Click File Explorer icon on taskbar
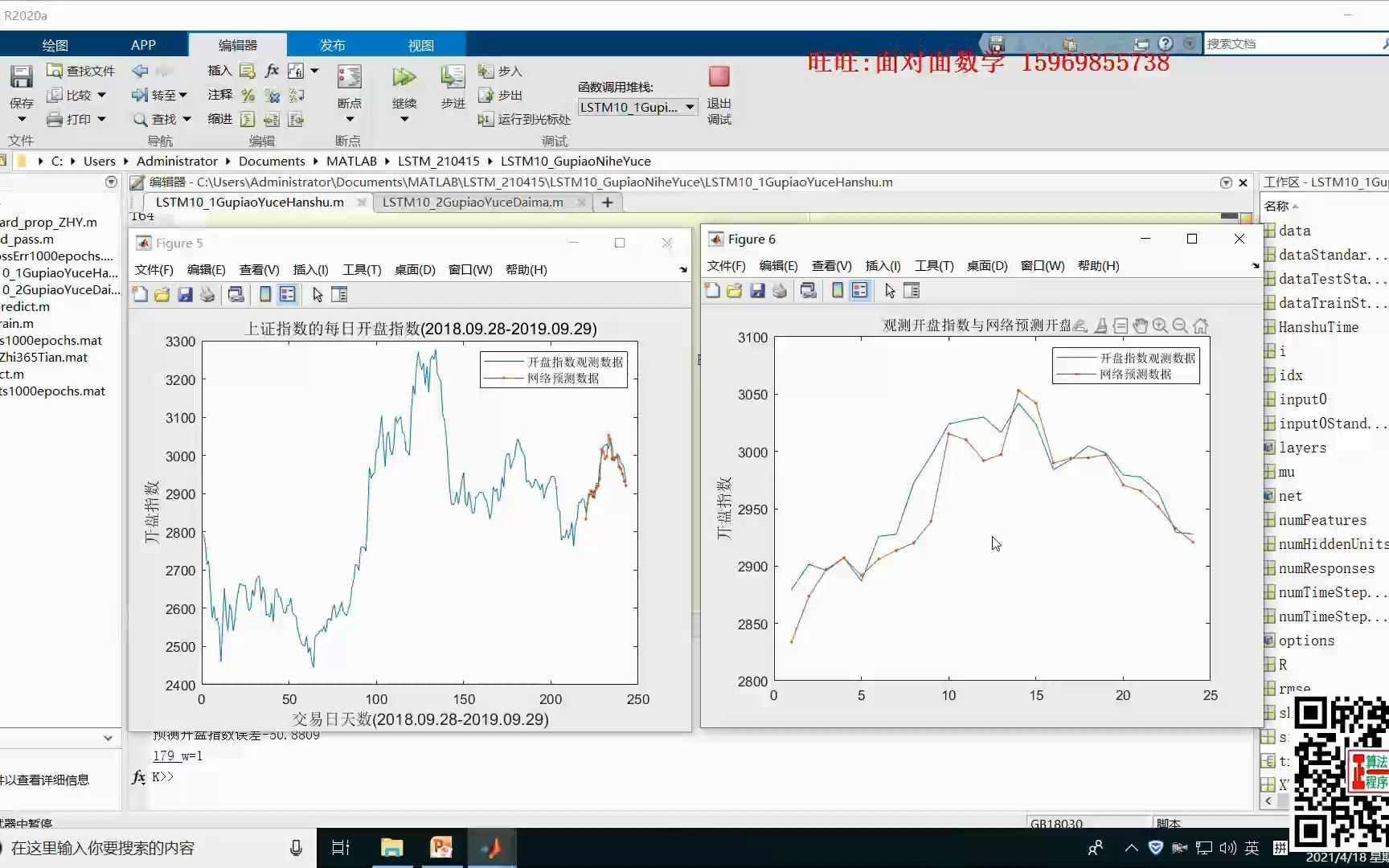 [391, 848]
